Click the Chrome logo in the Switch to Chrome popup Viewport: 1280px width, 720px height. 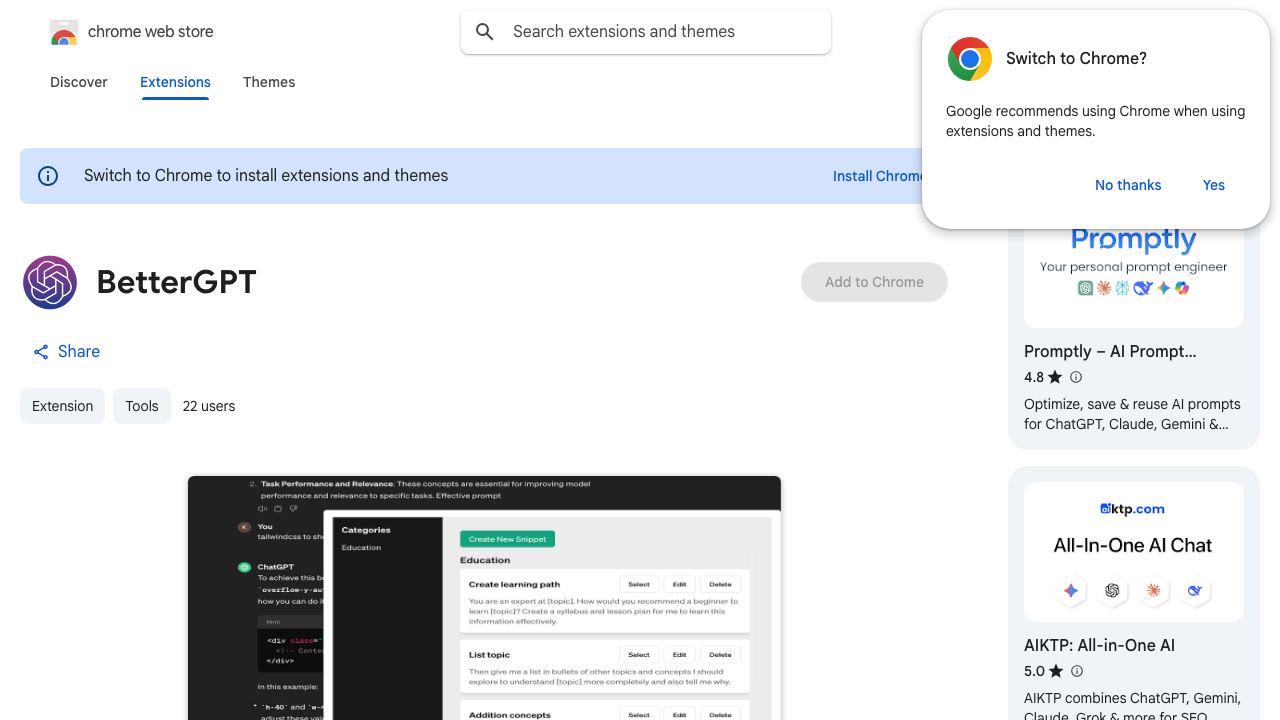tap(969, 59)
